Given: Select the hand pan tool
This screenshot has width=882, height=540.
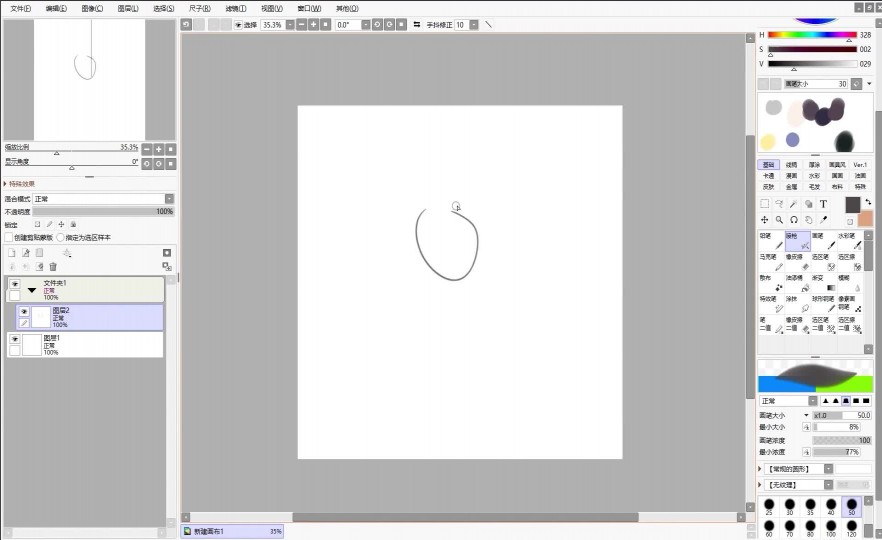Looking at the screenshot, I should pyautogui.click(x=808, y=219).
